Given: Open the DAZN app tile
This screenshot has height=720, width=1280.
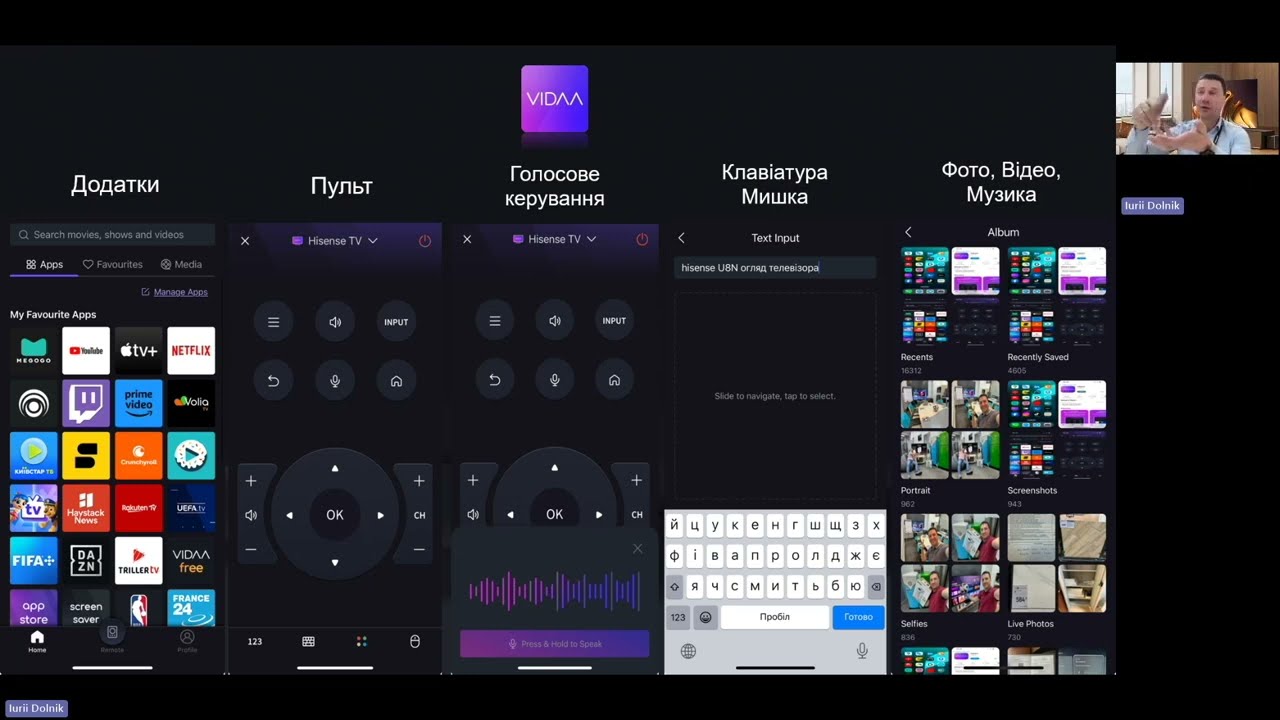Looking at the screenshot, I should point(86,561).
